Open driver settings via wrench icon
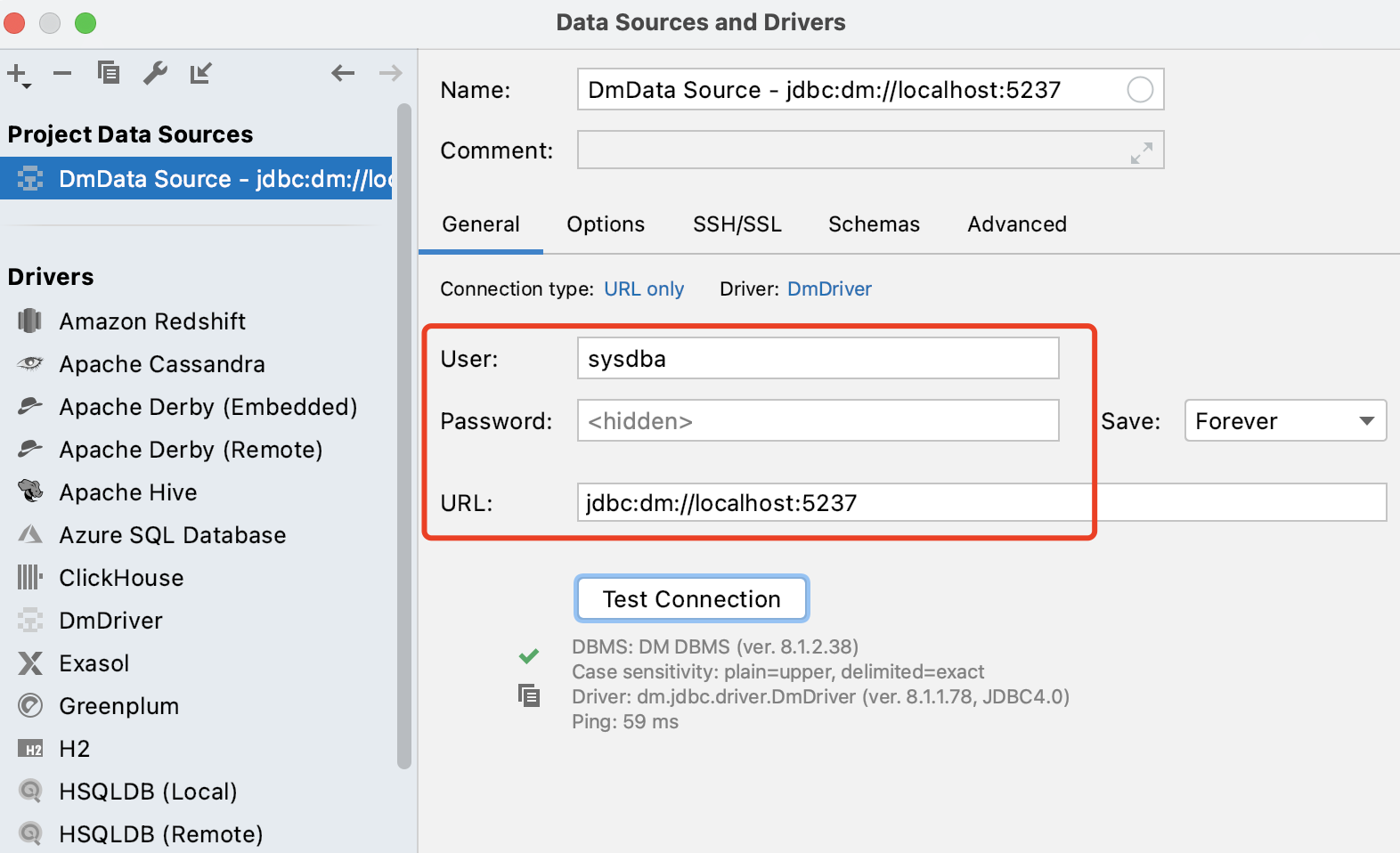1400x853 pixels. (155, 73)
